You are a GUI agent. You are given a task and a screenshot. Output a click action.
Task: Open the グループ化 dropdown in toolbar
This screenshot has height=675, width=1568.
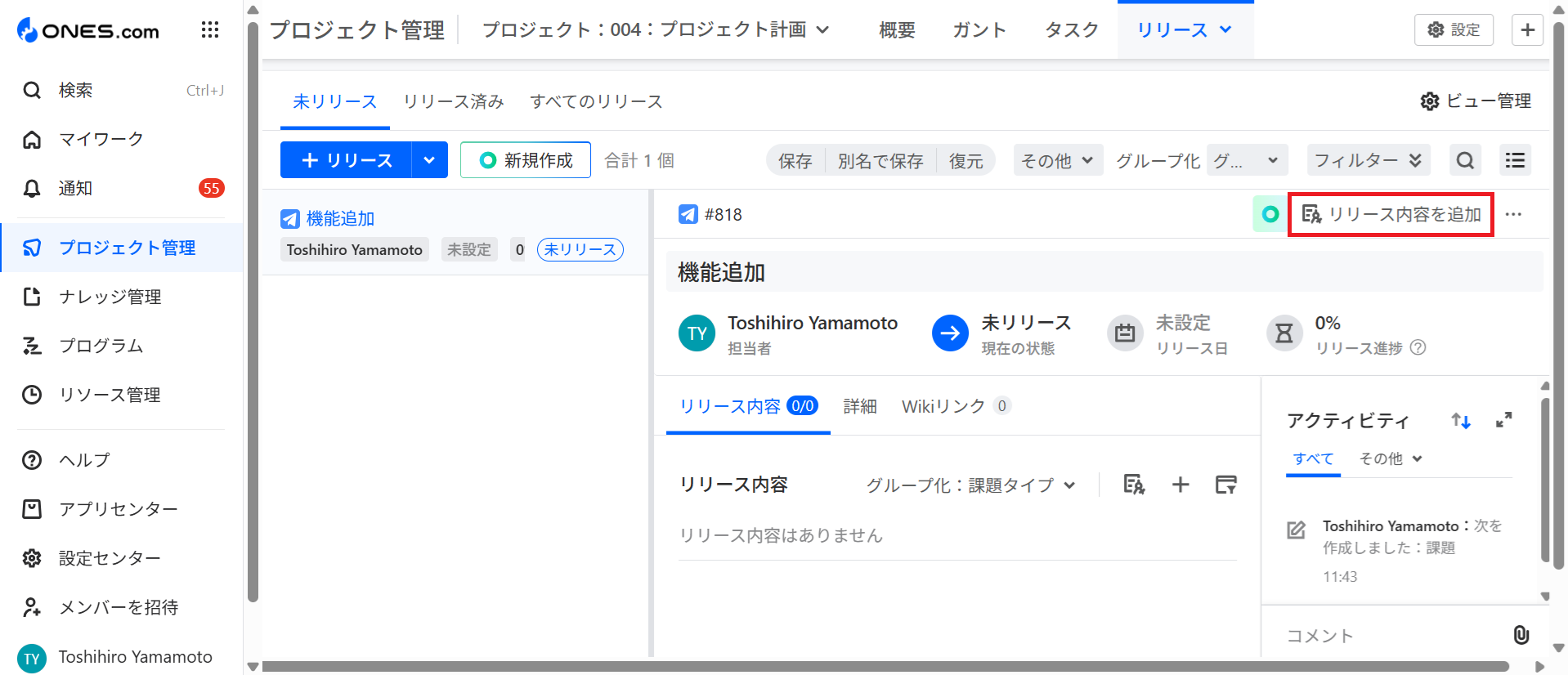tap(1247, 160)
